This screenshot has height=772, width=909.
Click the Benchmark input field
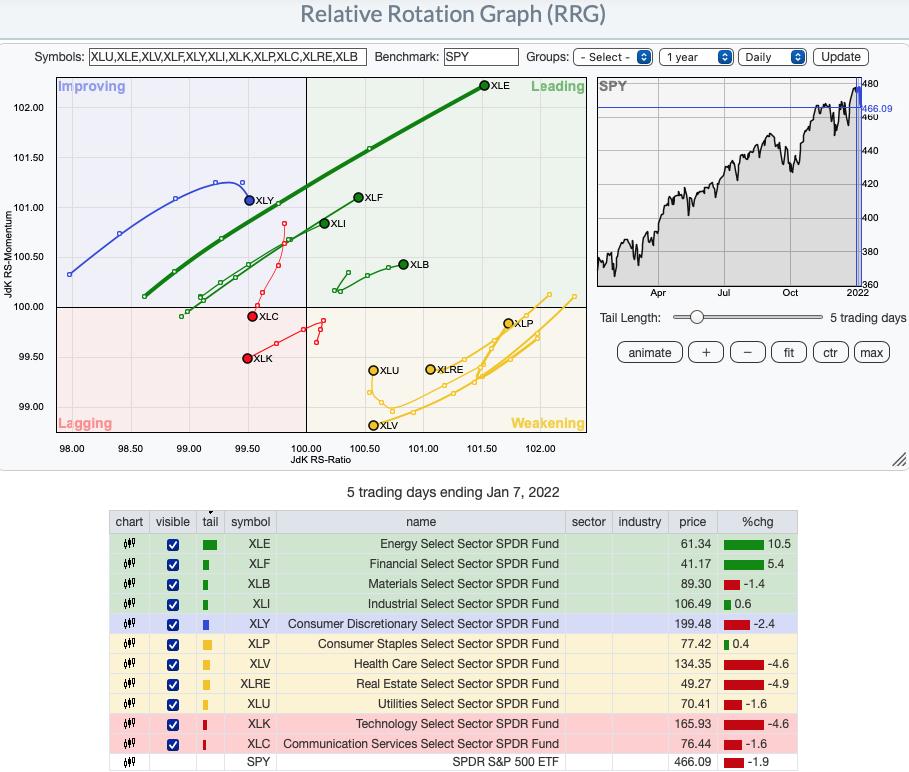481,57
